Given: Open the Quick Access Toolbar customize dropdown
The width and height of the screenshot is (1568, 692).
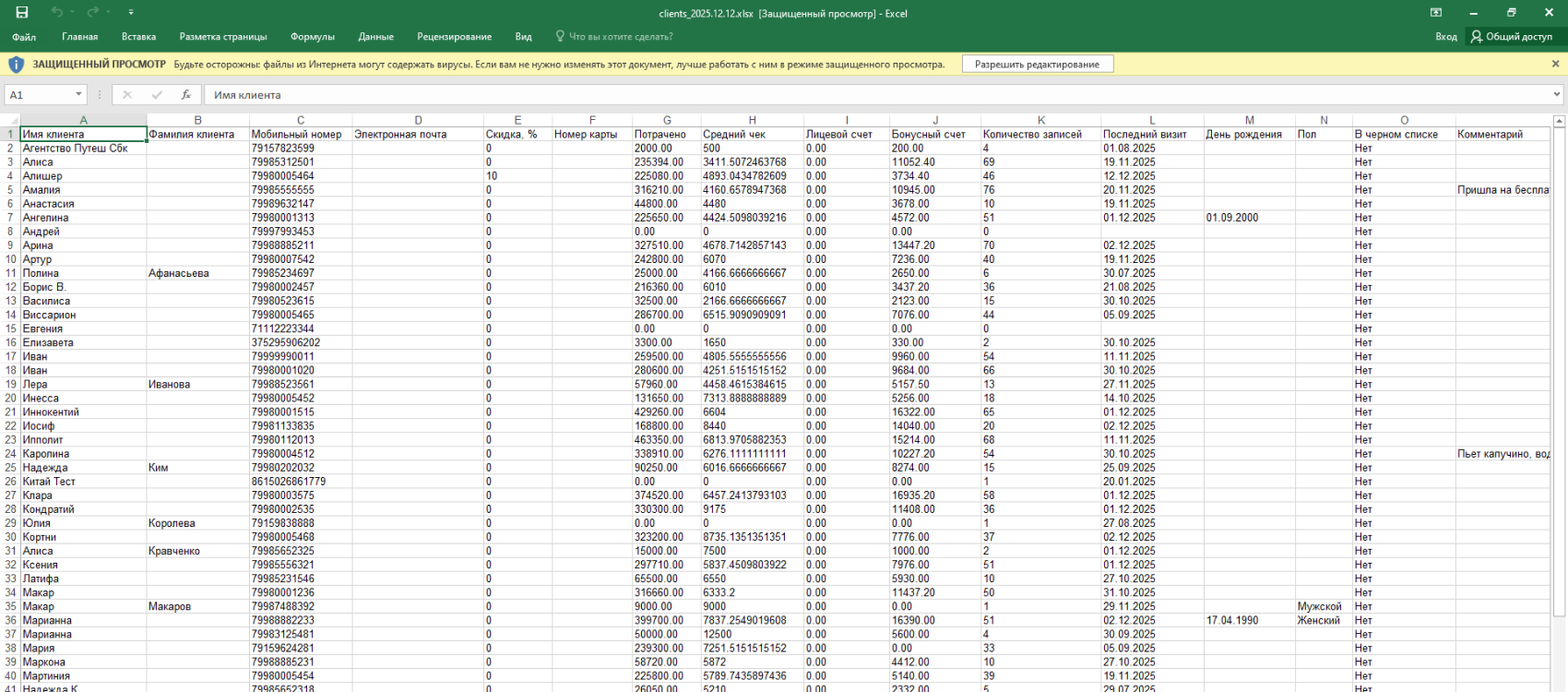Looking at the screenshot, I should coord(130,13).
